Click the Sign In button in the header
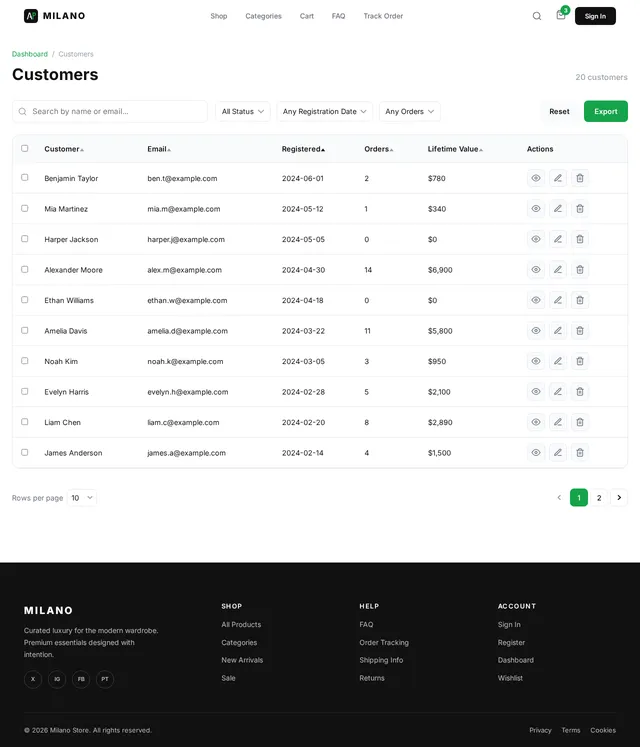The height and width of the screenshot is (747, 640). click(595, 16)
